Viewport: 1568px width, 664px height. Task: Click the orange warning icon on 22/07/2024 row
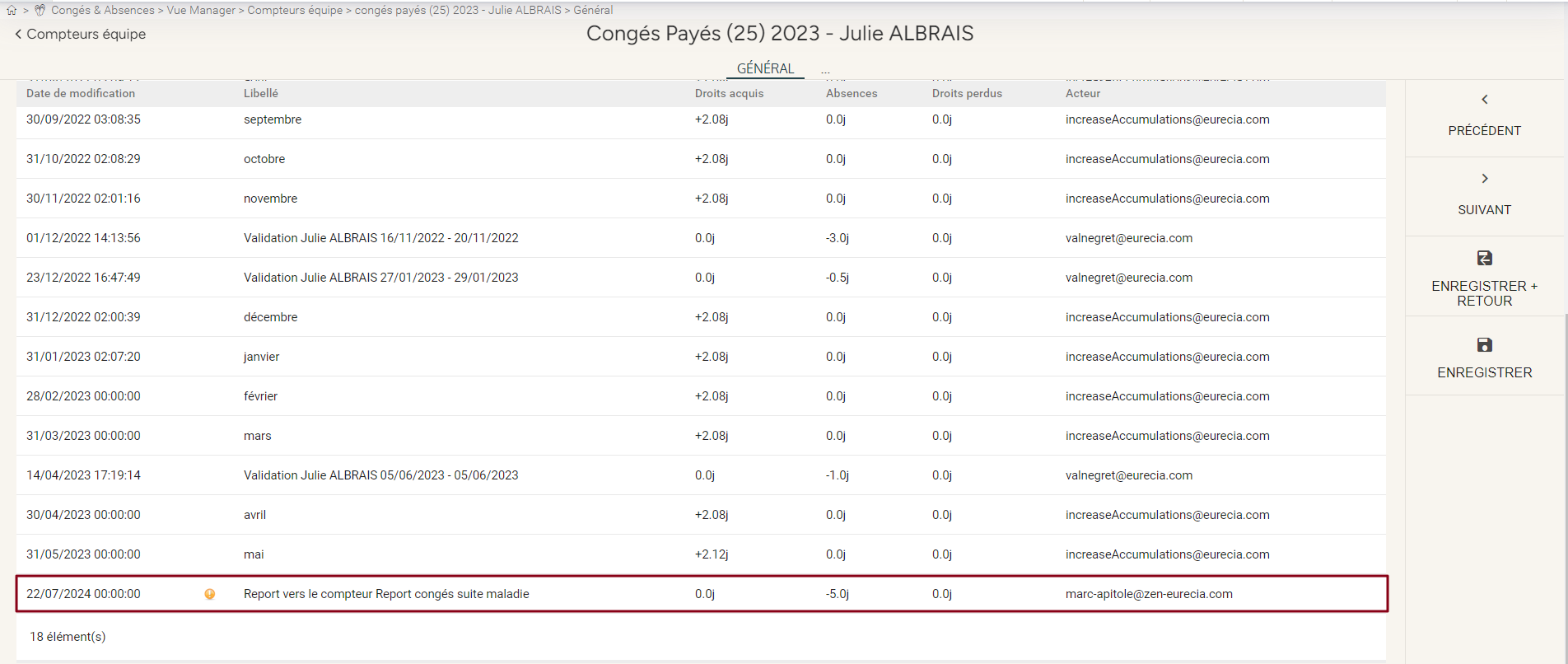click(x=210, y=594)
